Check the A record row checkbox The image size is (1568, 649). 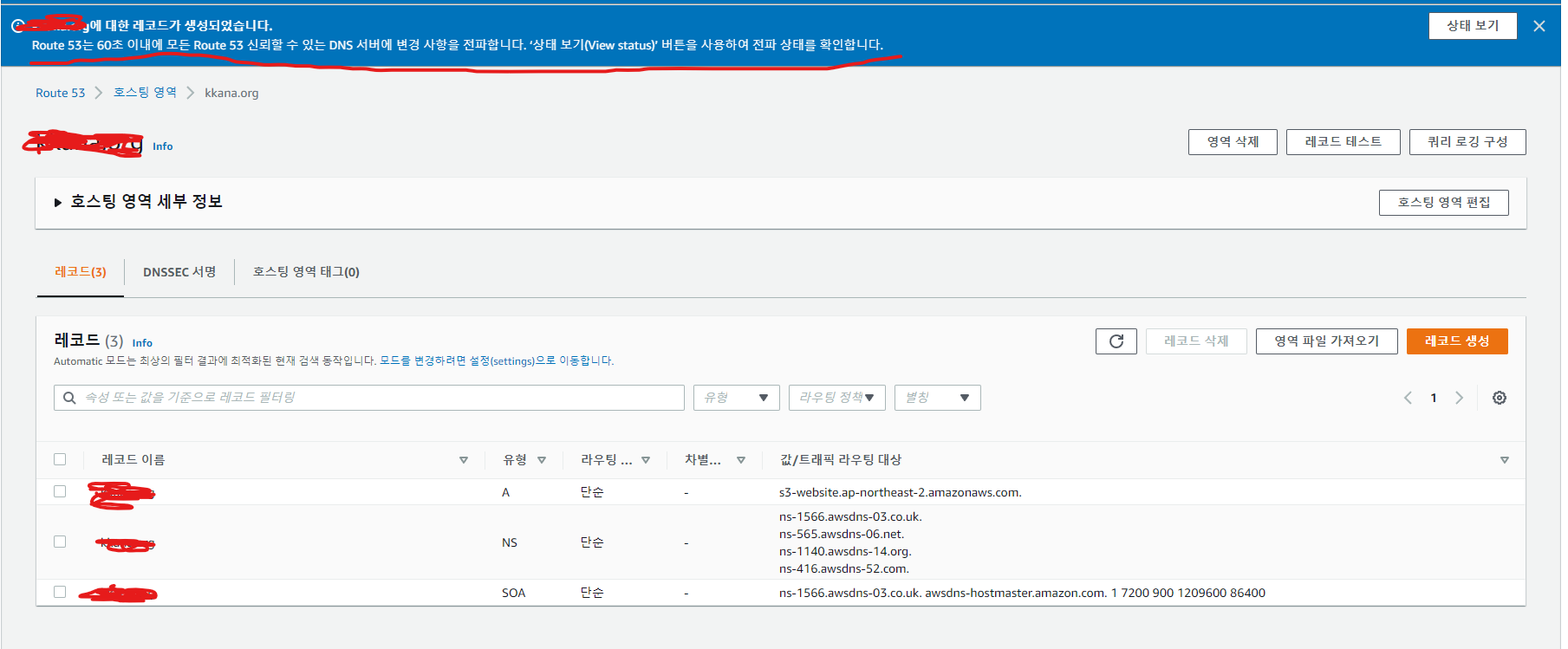[x=60, y=491]
